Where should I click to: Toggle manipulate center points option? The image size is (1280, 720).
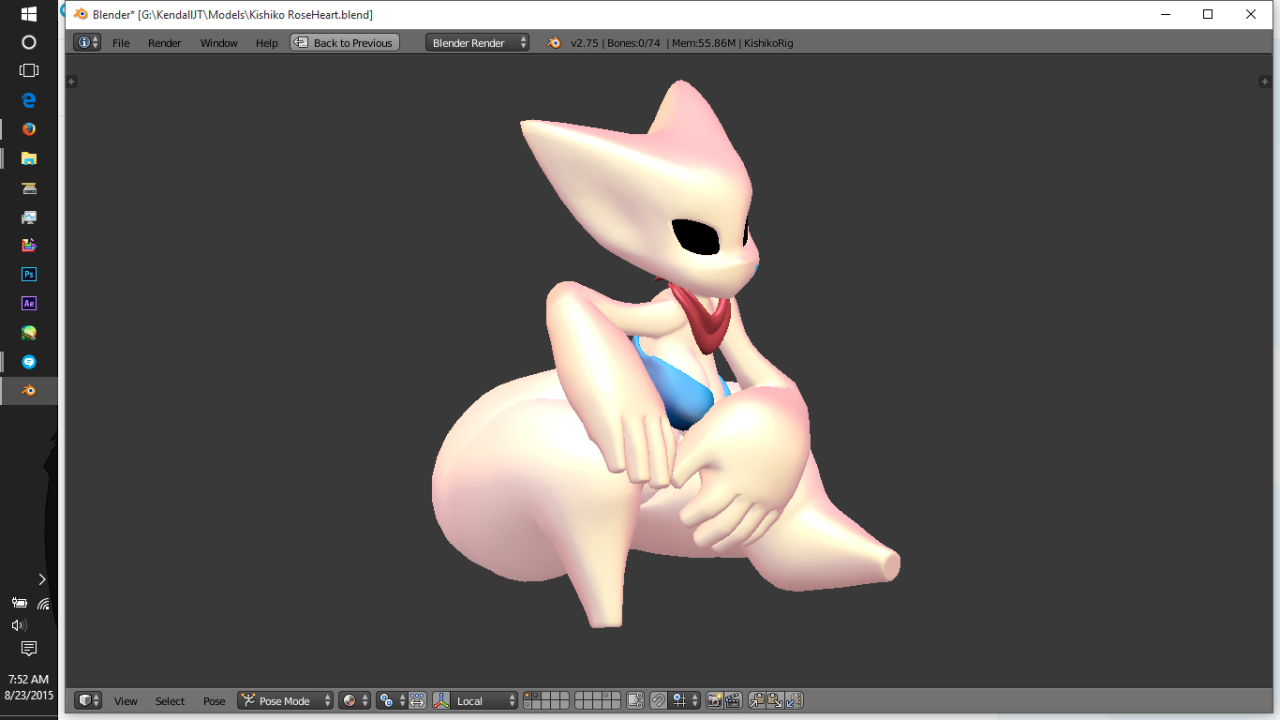(x=417, y=701)
